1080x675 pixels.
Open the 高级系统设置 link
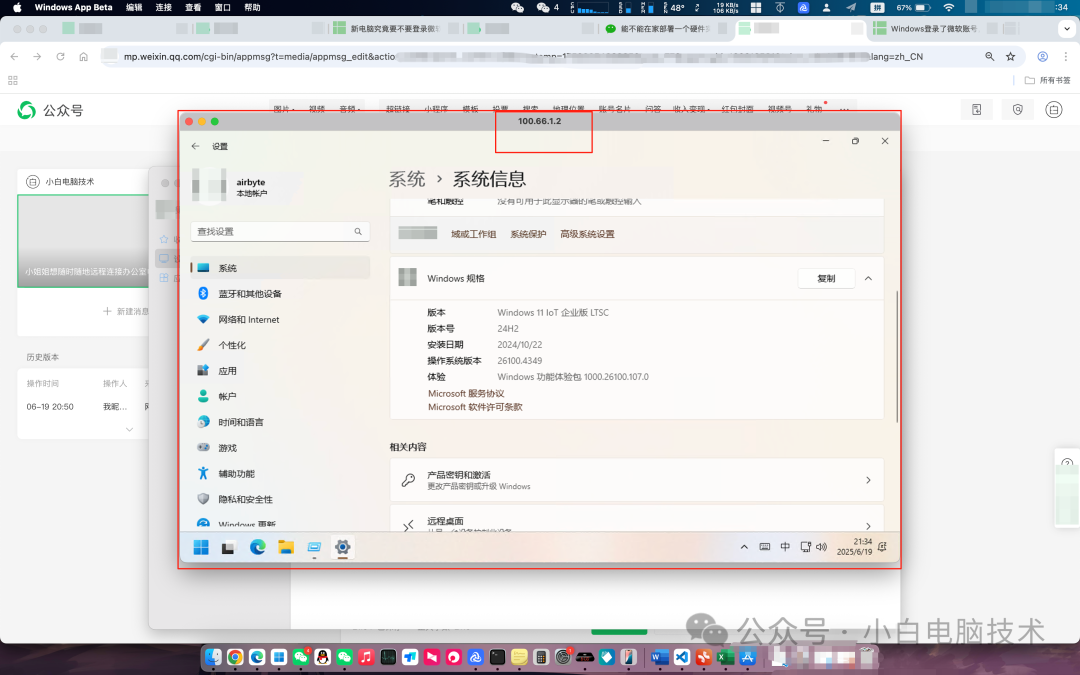tap(587, 234)
